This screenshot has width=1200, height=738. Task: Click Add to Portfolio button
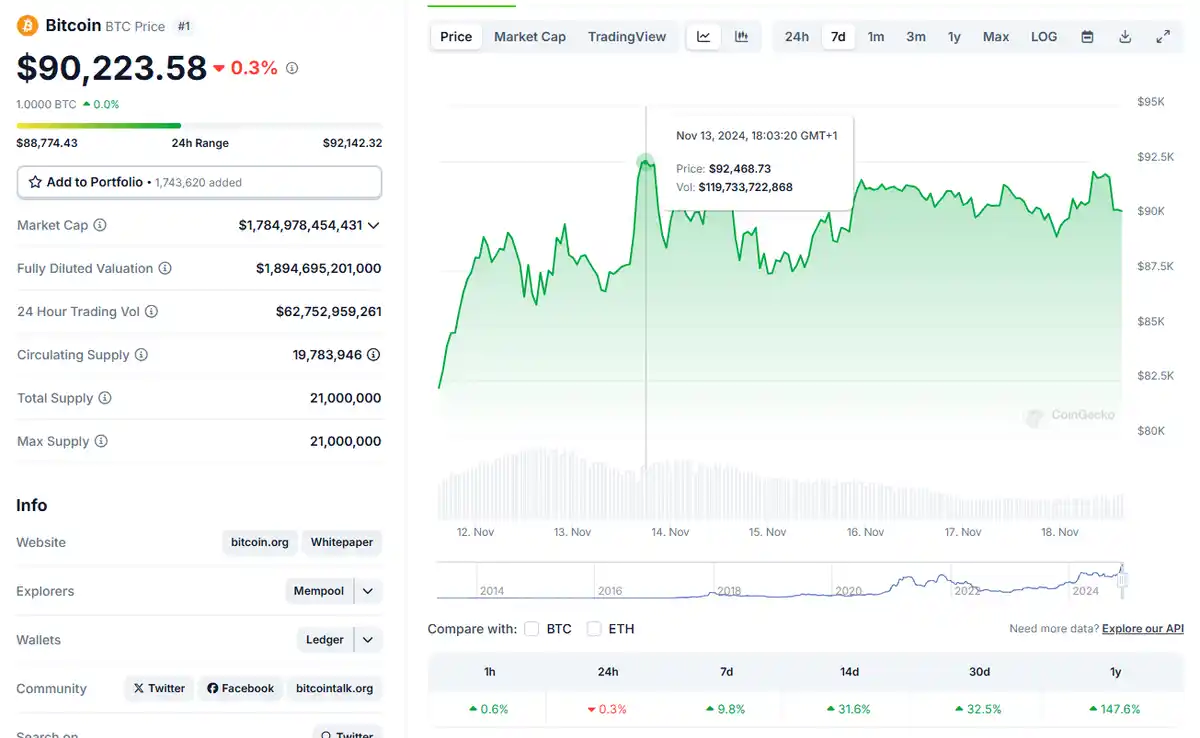coord(199,182)
